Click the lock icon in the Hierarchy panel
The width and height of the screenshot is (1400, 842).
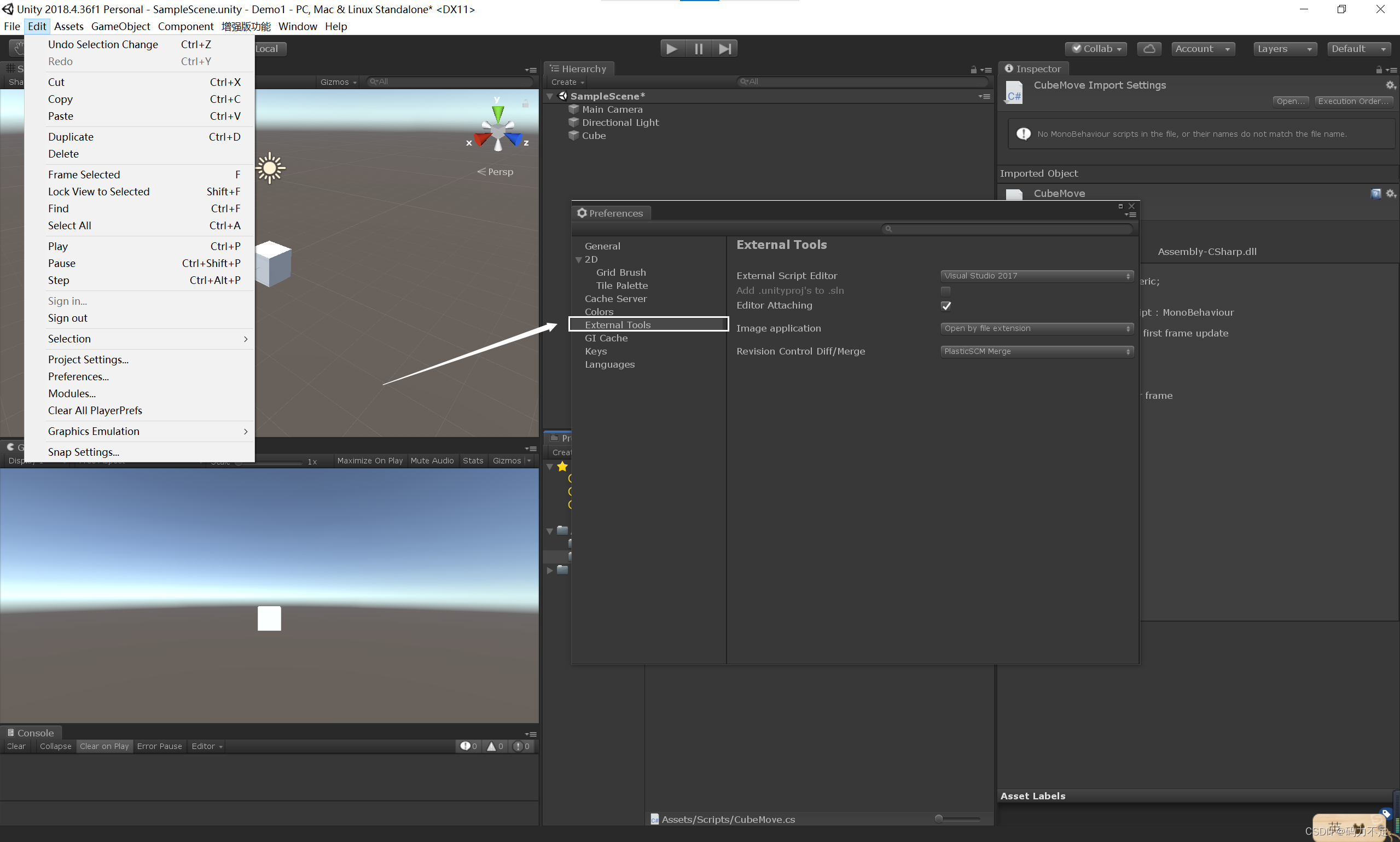click(973, 69)
